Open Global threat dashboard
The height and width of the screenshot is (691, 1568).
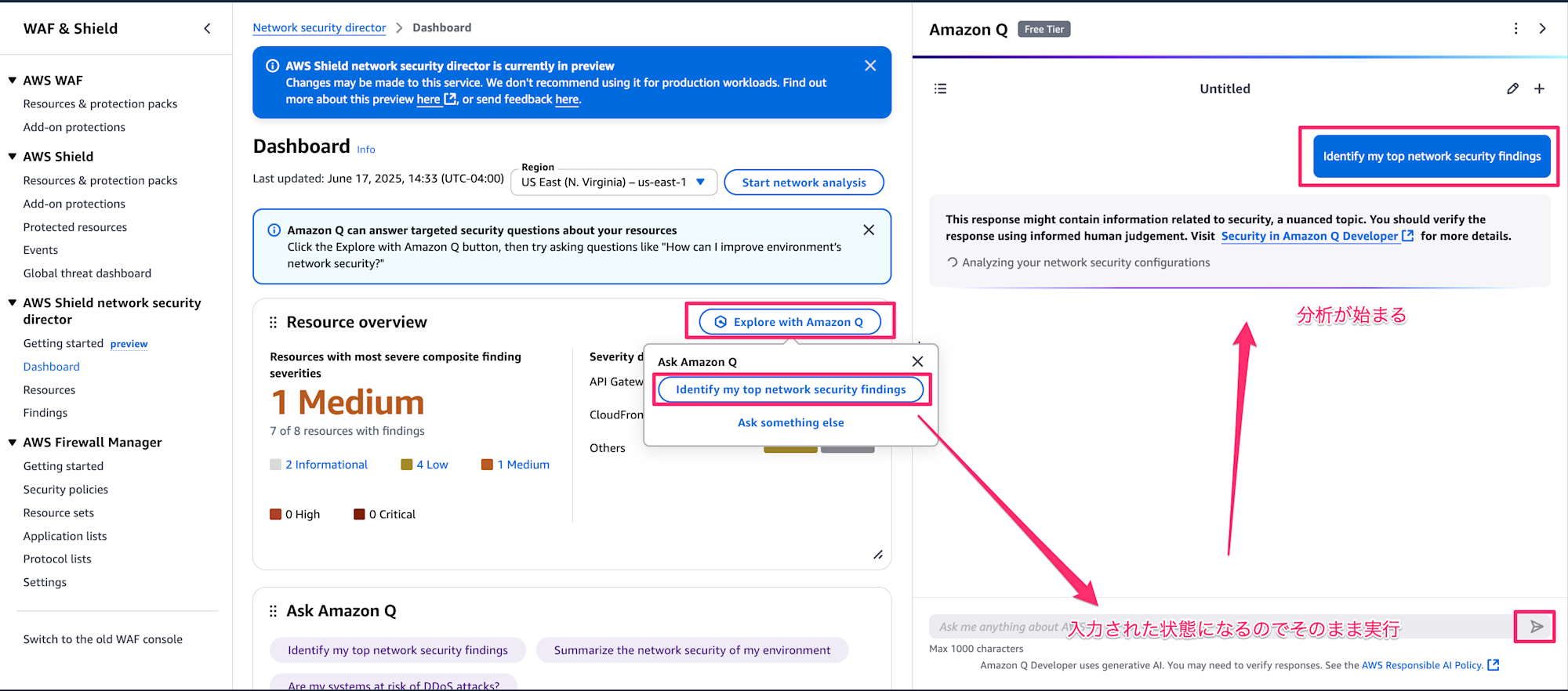[87, 273]
